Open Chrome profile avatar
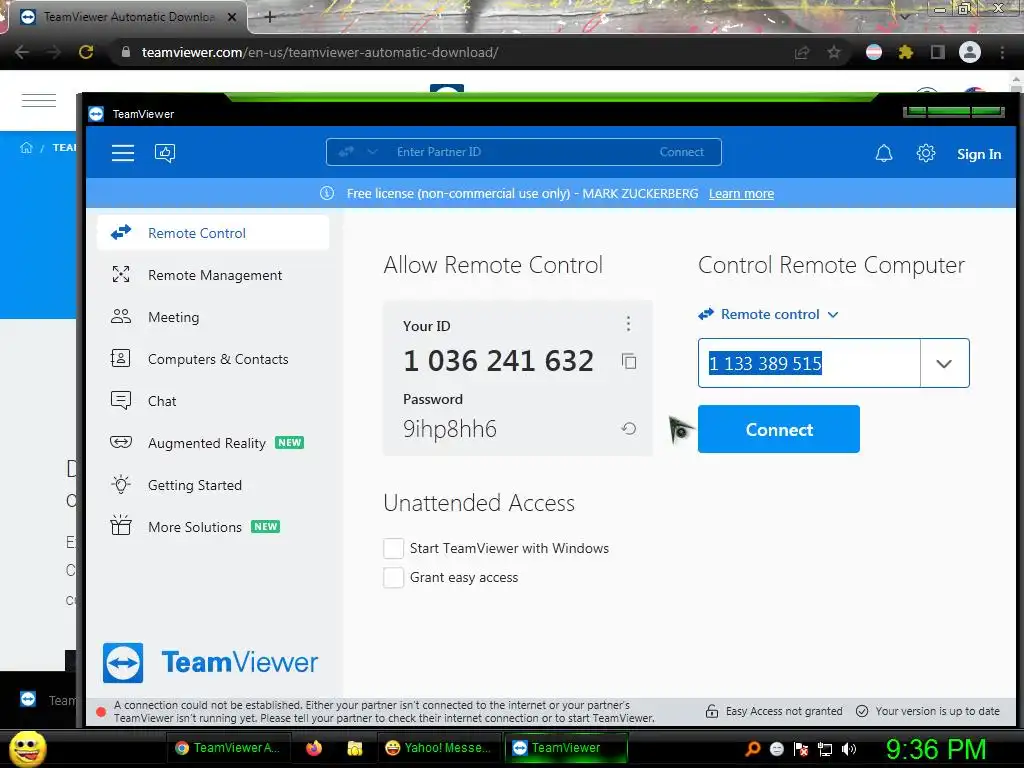Viewport: 1024px width, 768px height. click(x=970, y=52)
